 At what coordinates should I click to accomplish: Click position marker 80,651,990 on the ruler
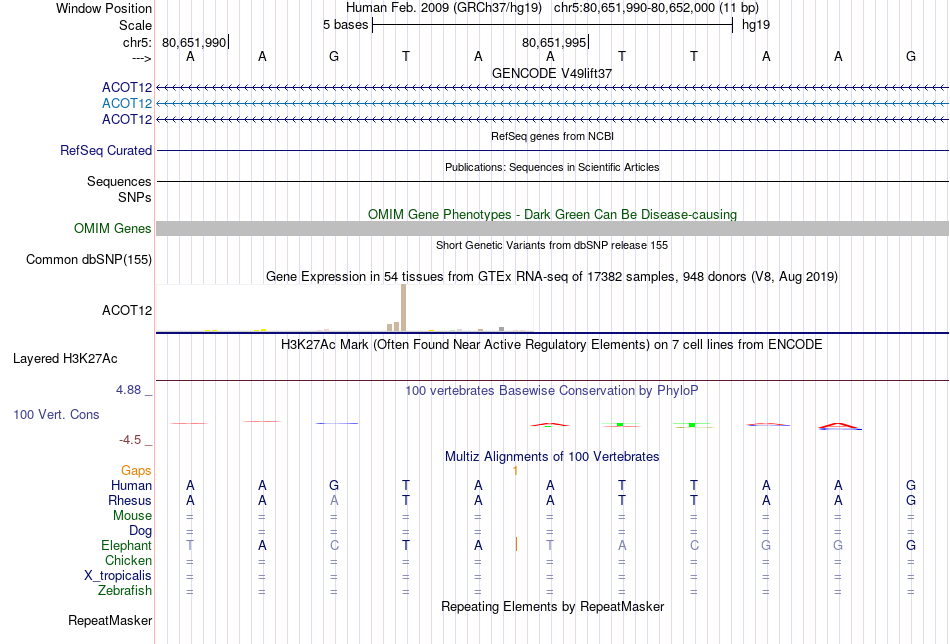(x=194, y=42)
